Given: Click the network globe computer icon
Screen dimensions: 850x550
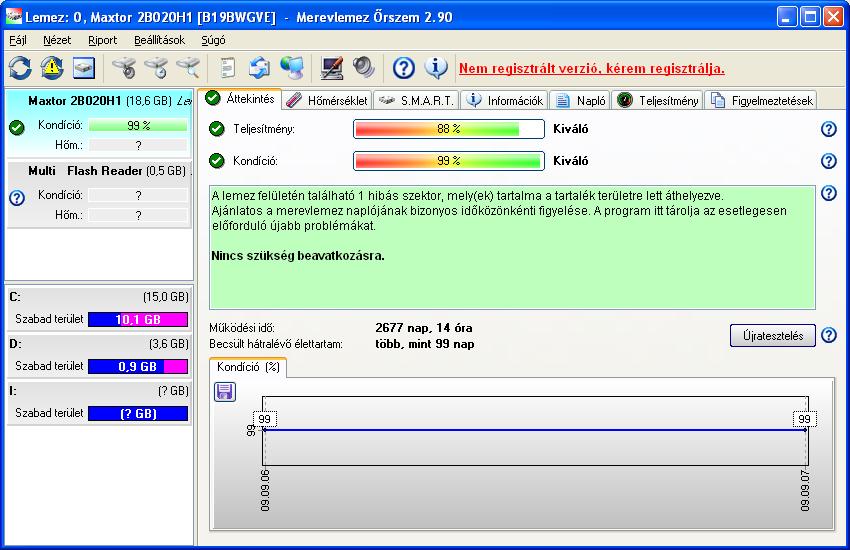Looking at the screenshot, I should (x=292, y=68).
